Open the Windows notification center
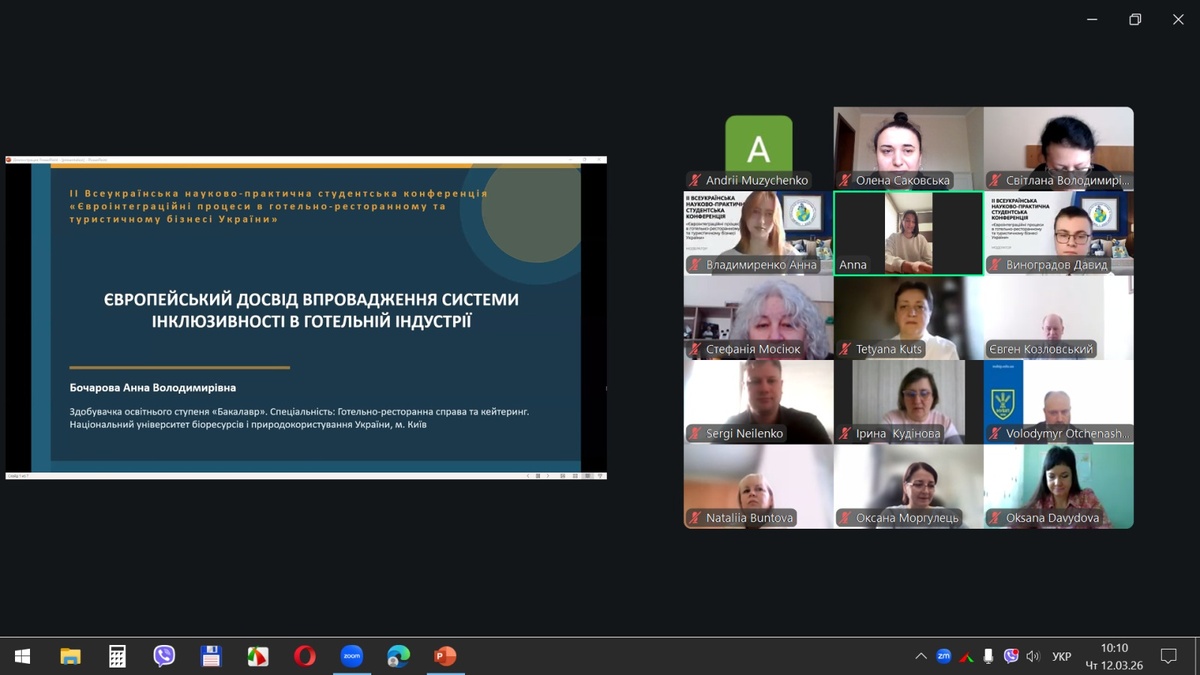1200x675 pixels. [x=1168, y=656]
